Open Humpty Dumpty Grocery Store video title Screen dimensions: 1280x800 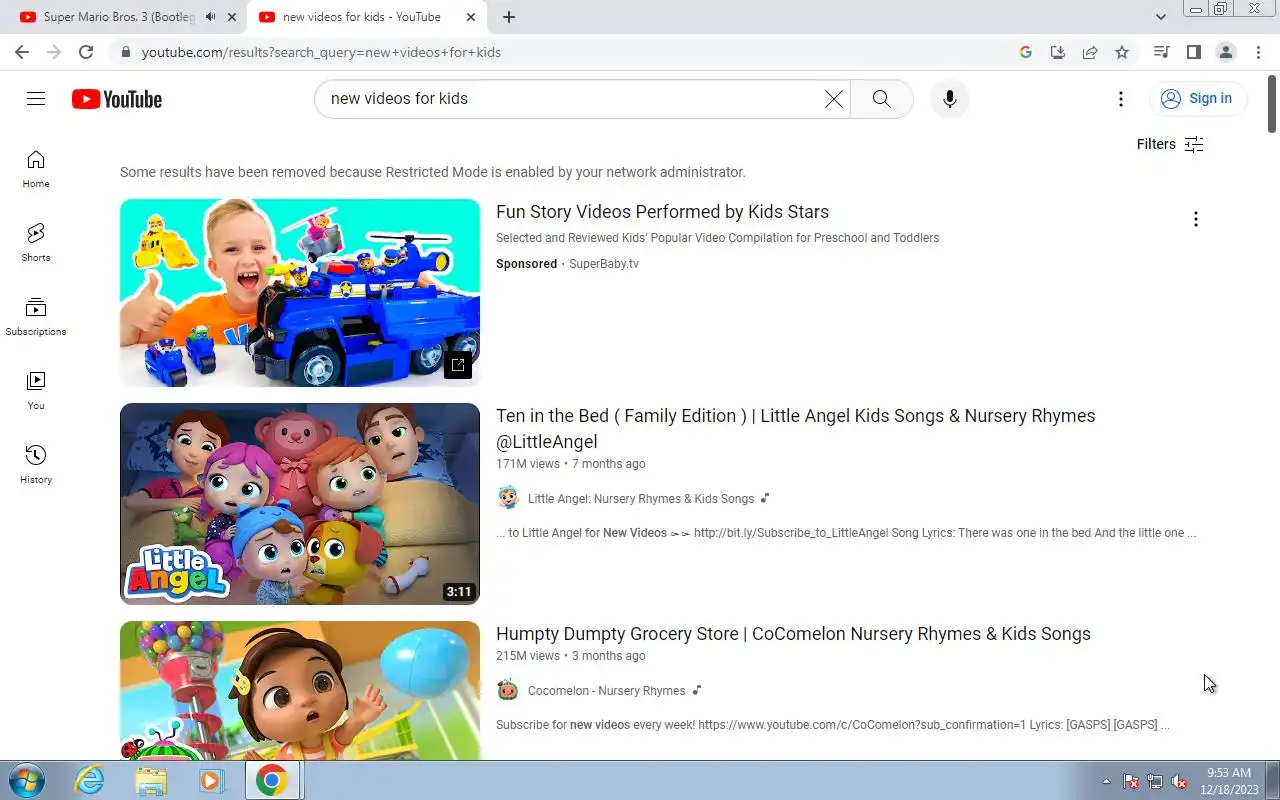793,634
